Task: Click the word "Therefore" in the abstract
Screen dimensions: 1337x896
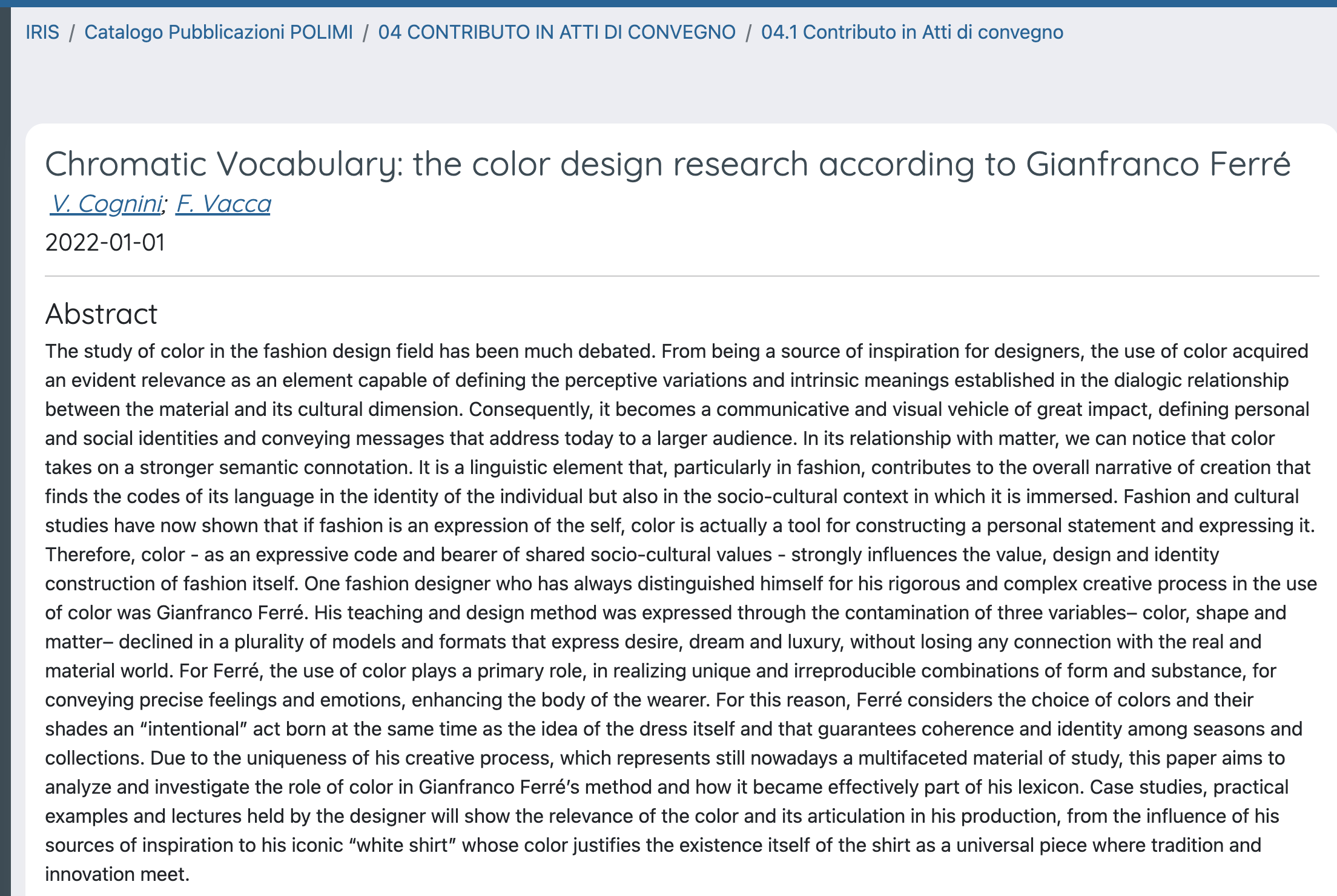Action: point(90,555)
